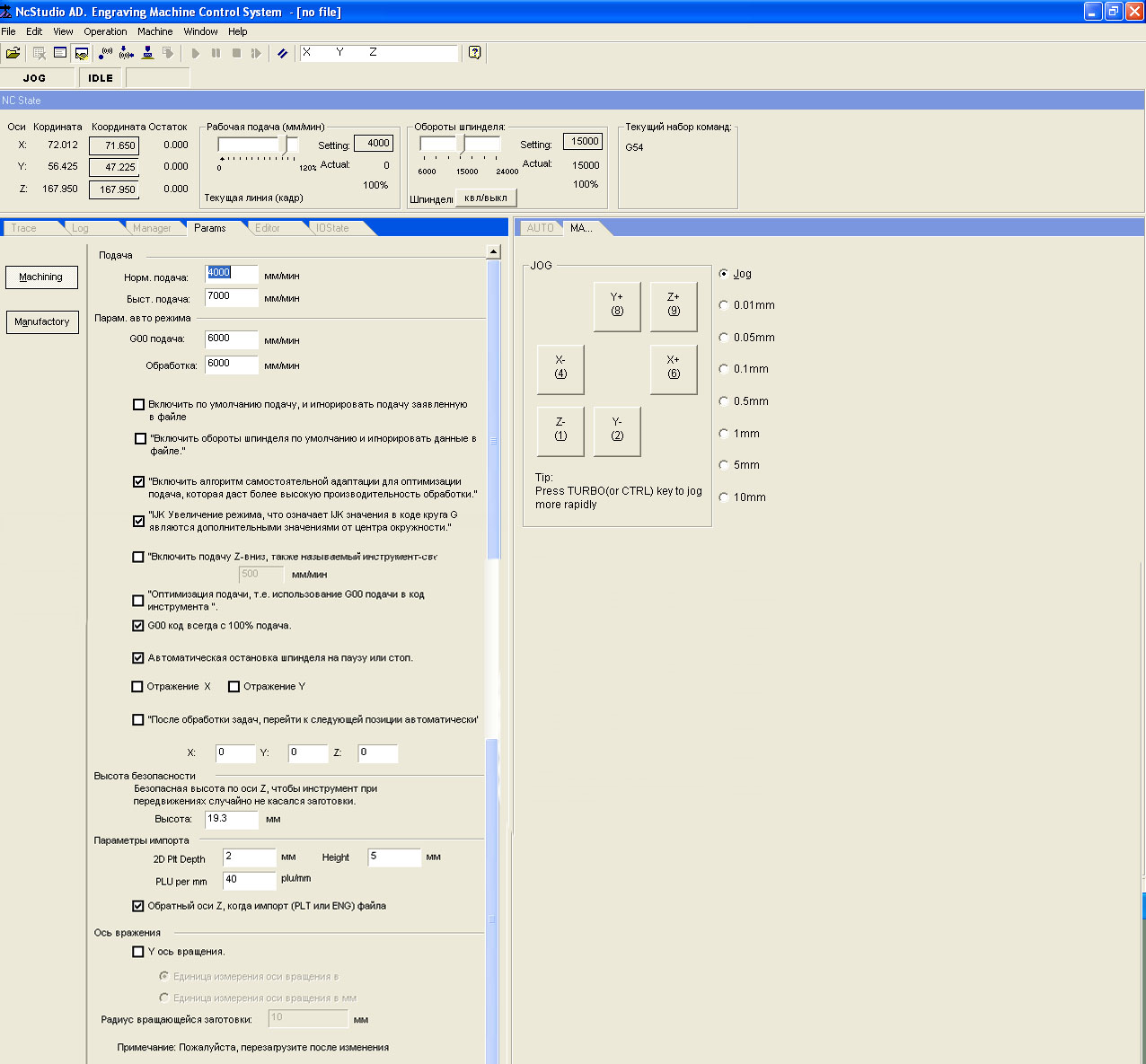This screenshot has width=1146, height=1064.
Task: Open the View menu
Action: pos(63,31)
